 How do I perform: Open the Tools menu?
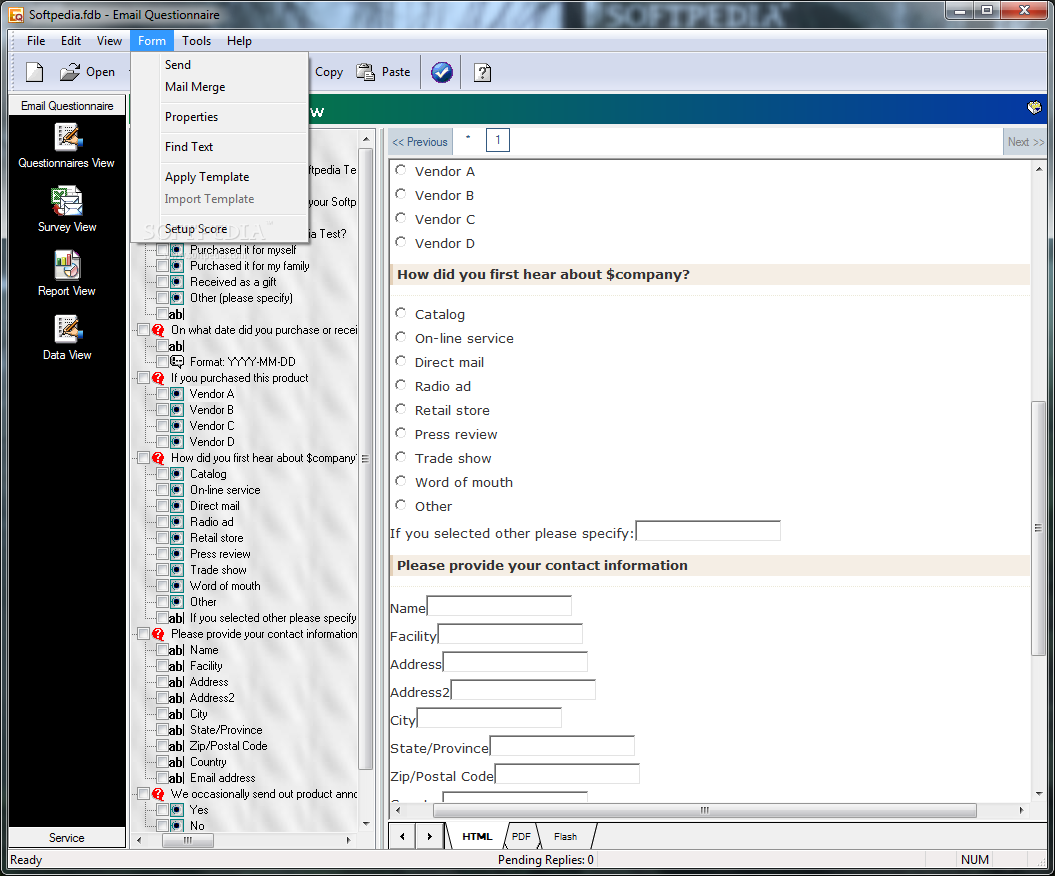[196, 41]
